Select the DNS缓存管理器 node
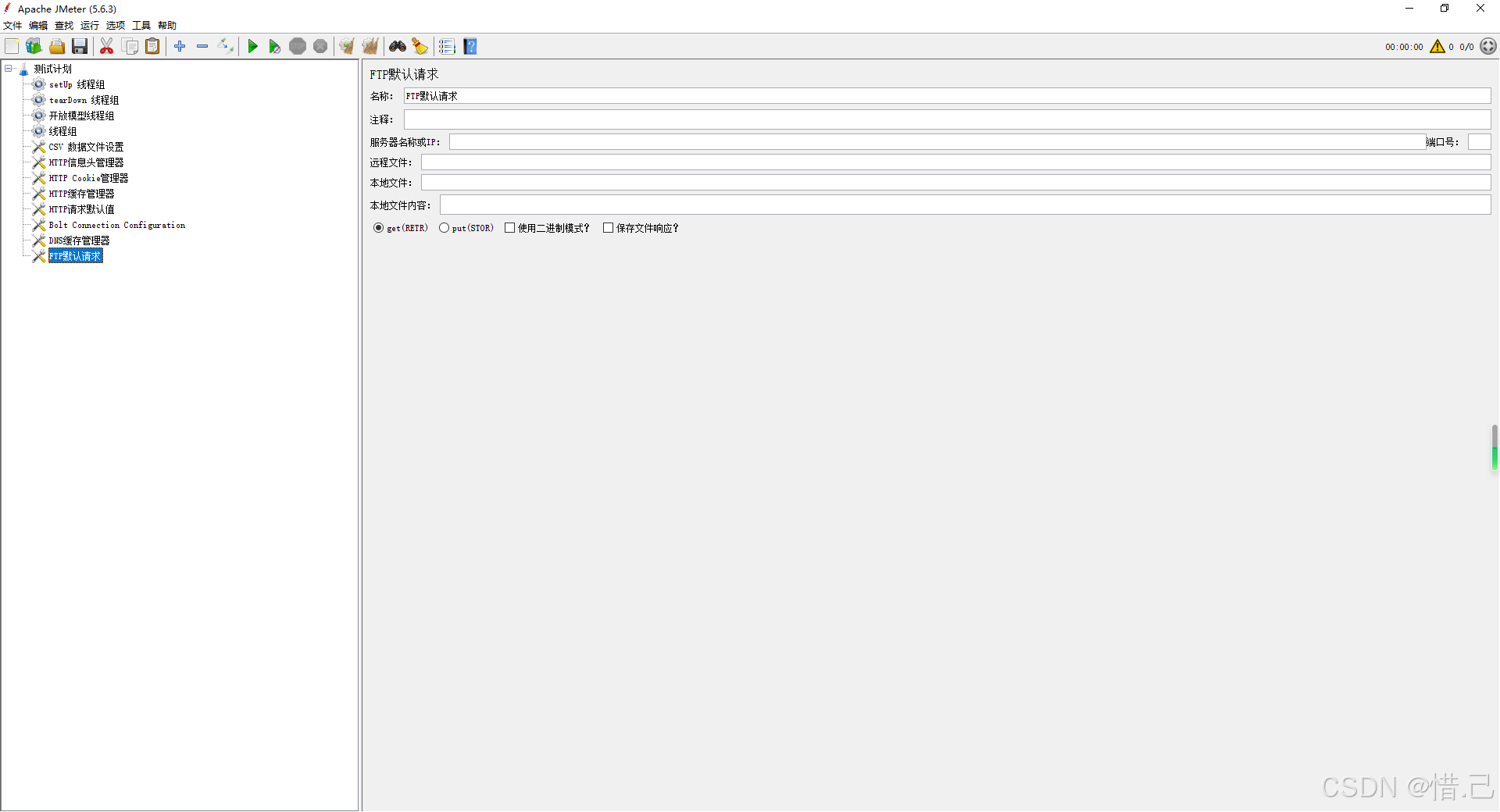The height and width of the screenshot is (812, 1500). pyautogui.click(x=79, y=240)
